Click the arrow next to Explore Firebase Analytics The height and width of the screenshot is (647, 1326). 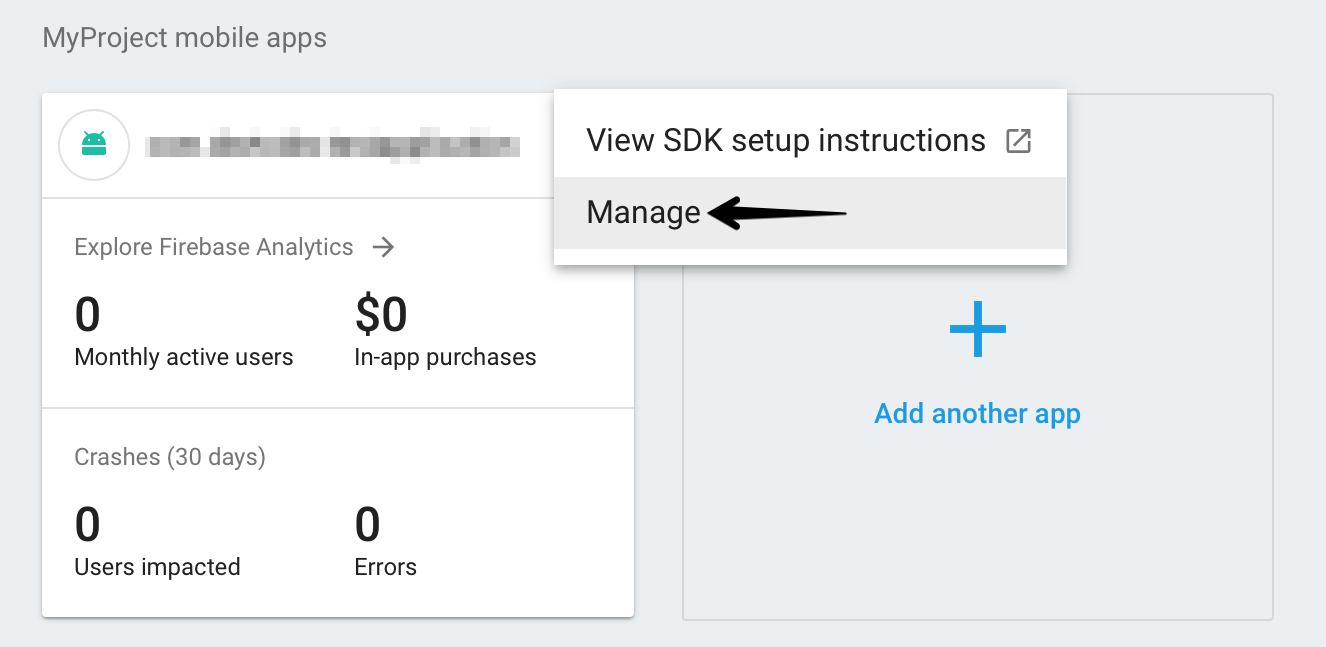click(383, 247)
